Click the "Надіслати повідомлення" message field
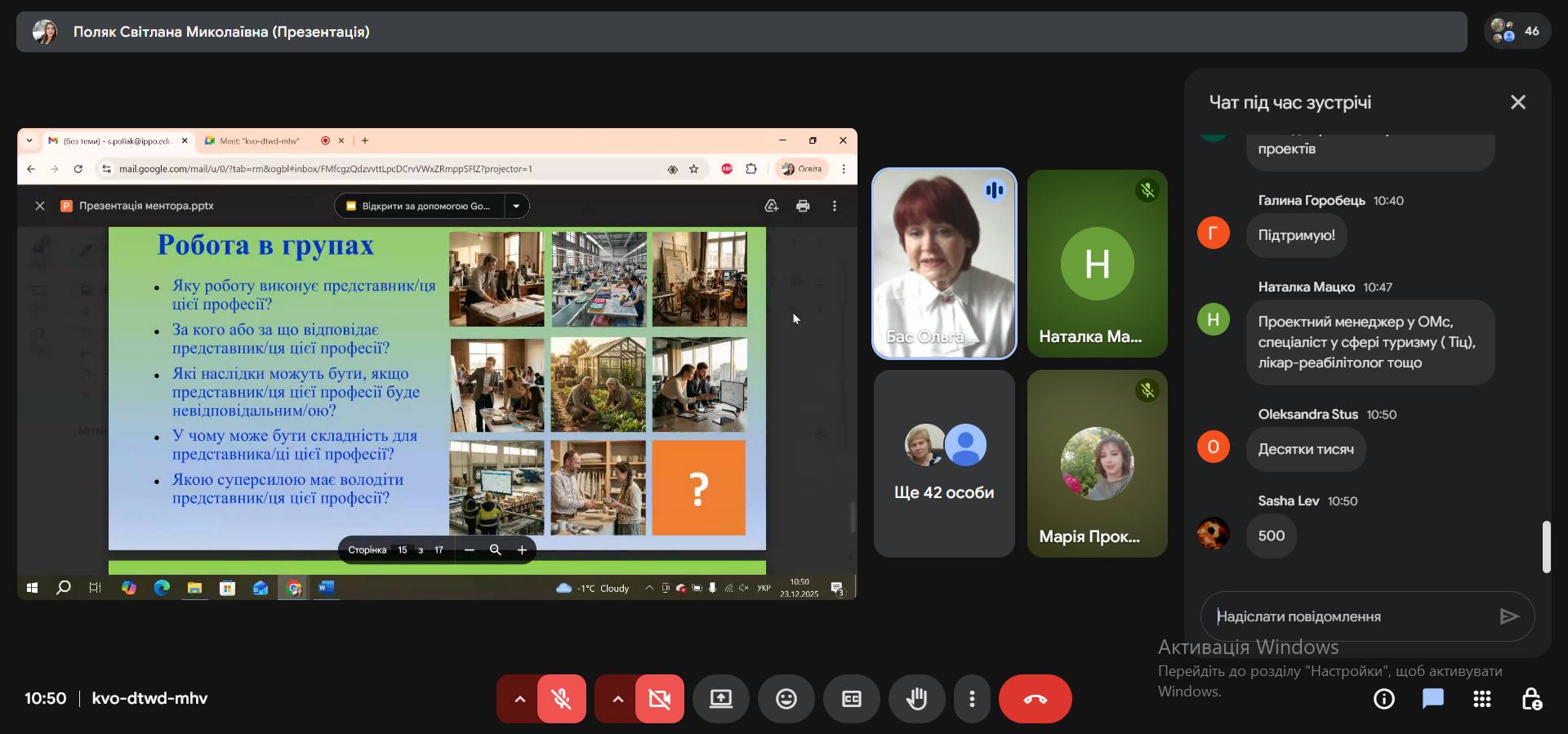Screen dimensions: 1568x734 coord(1347,616)
